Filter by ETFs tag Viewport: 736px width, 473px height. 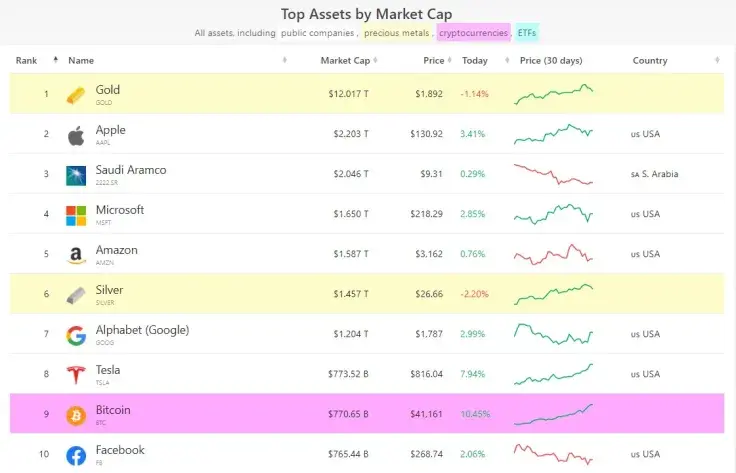527,33
